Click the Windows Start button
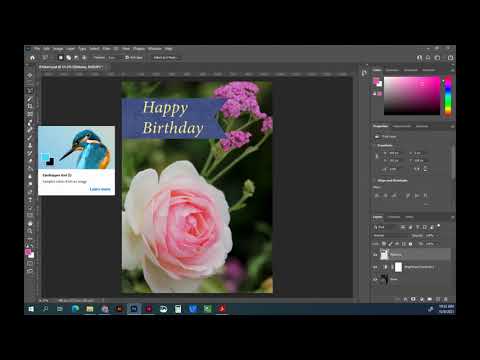Screen dimensions: 480x360 (x=31, y=309)
